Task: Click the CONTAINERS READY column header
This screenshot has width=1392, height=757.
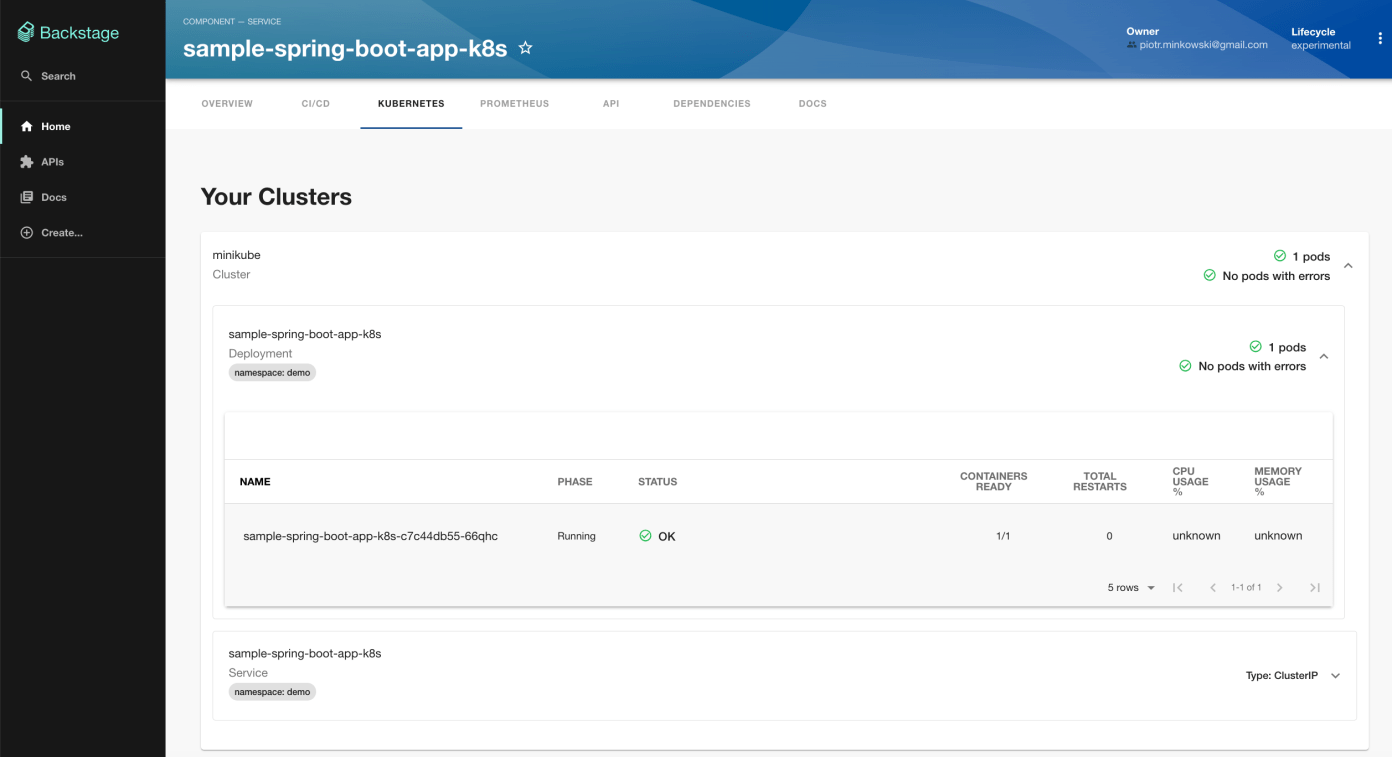Action: pos(994,482)
